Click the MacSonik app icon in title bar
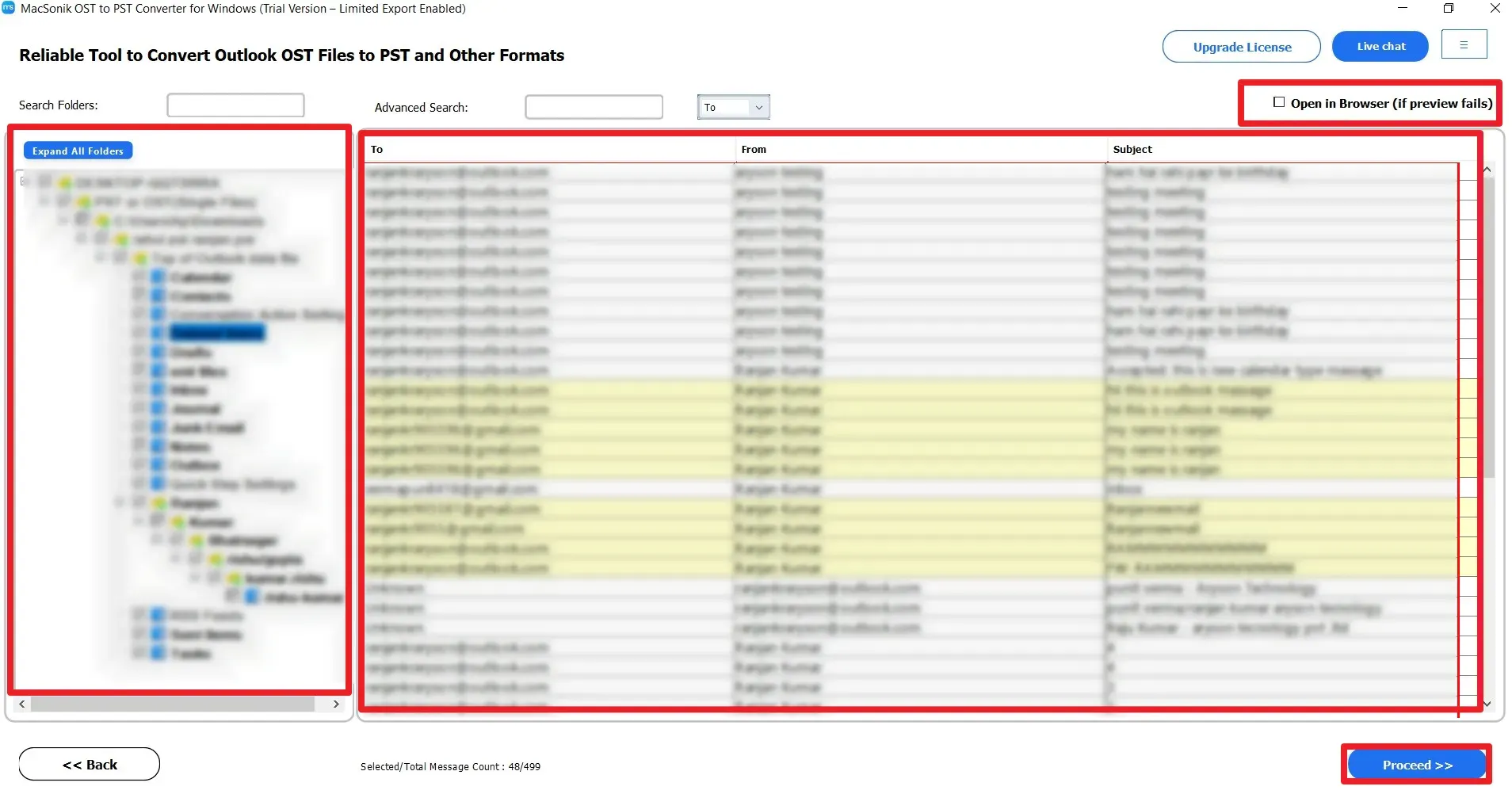 (9, 8)
